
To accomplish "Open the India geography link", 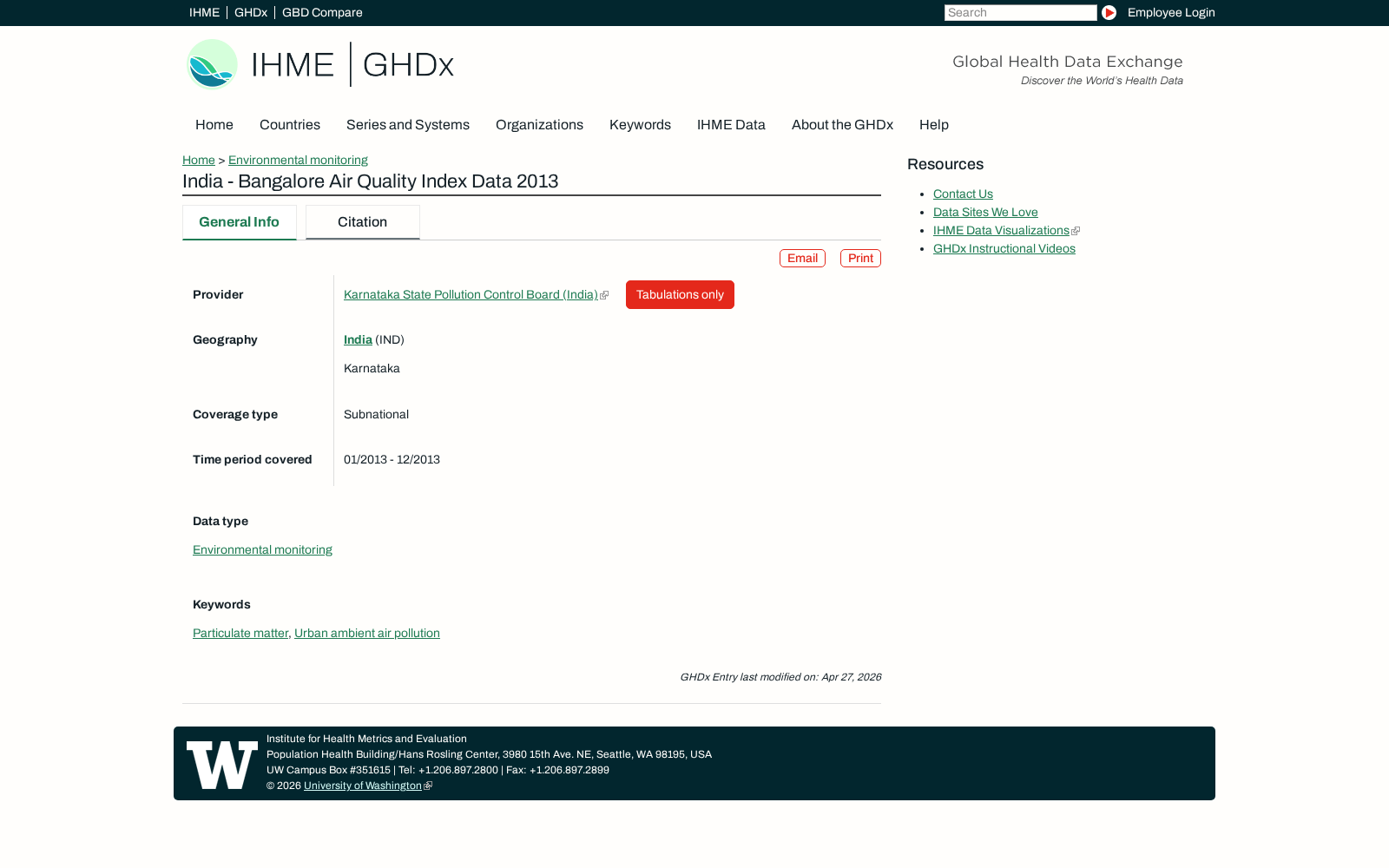I will pyautogui.click(x=358, y=339).
